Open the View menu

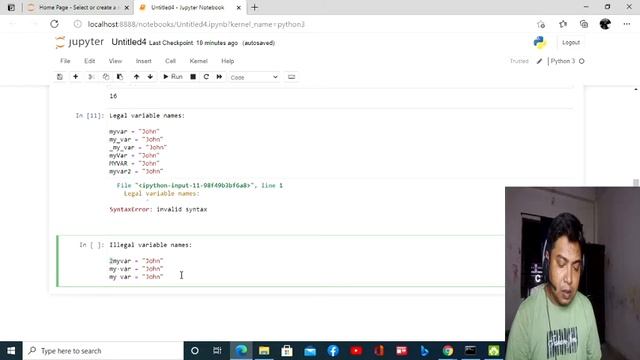tap(115, 61)
